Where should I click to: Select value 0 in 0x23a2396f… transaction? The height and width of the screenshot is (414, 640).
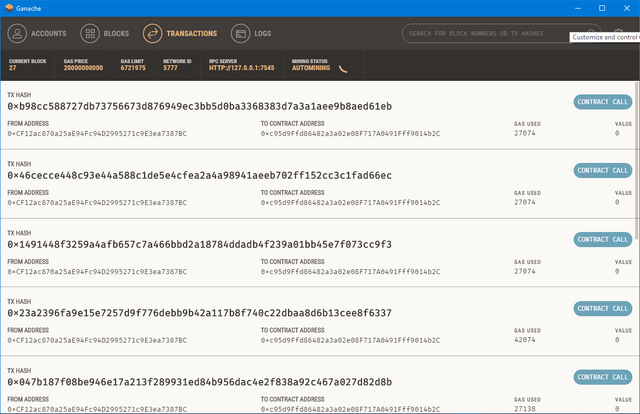pos(617,340)
